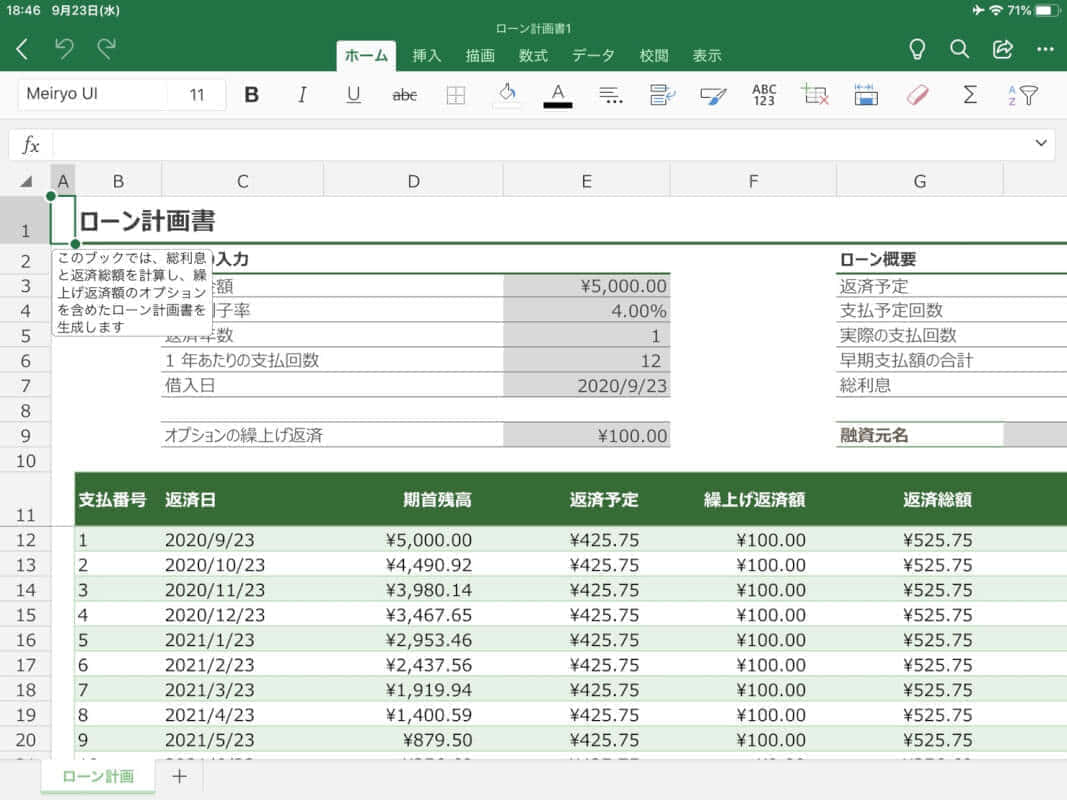1067x800 pixels.
Task: Switch to the 数式 tab
Action: pyautogui.click(x=533, y=56)
